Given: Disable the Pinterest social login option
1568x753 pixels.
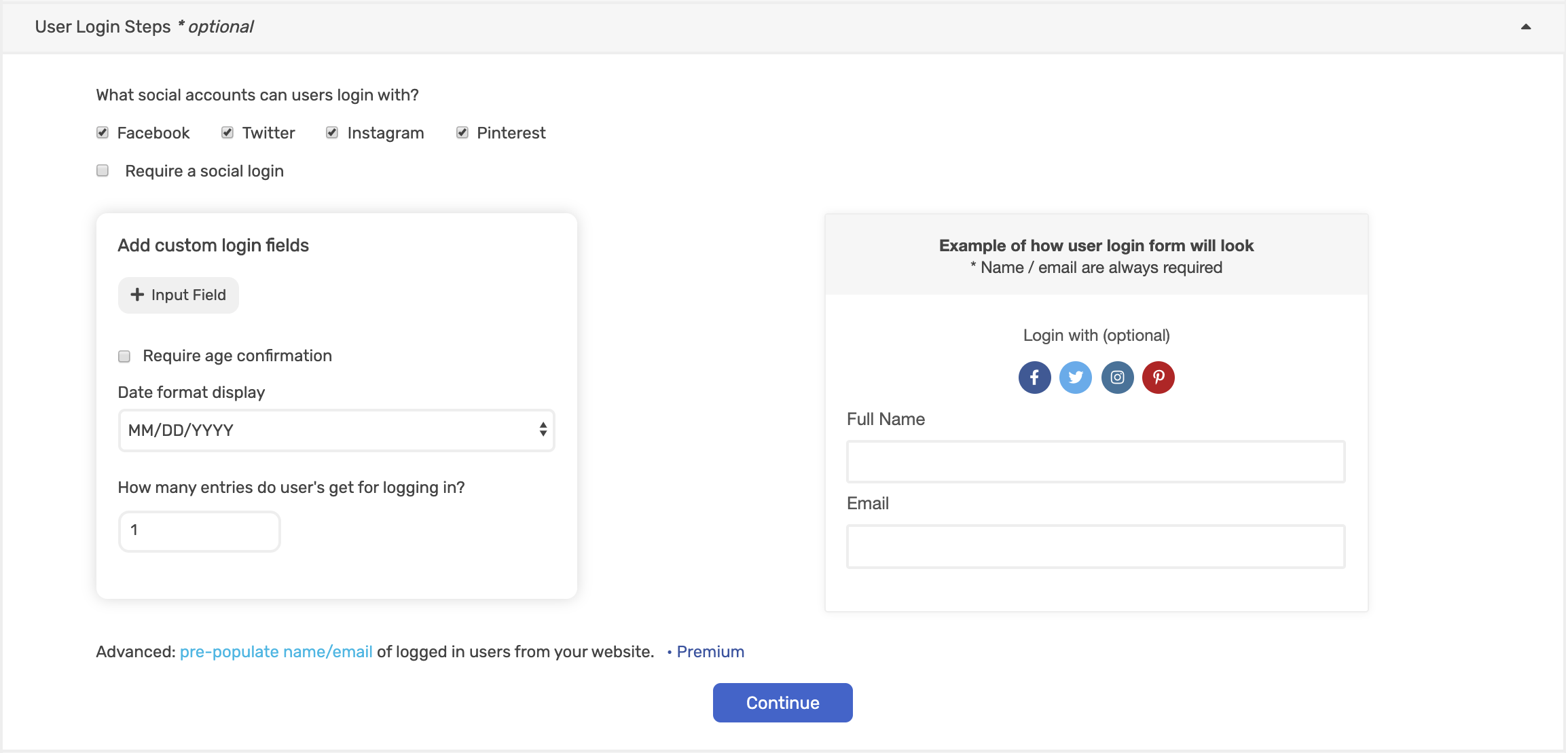Looking at the screenshot, I should [x=462, y=132].
